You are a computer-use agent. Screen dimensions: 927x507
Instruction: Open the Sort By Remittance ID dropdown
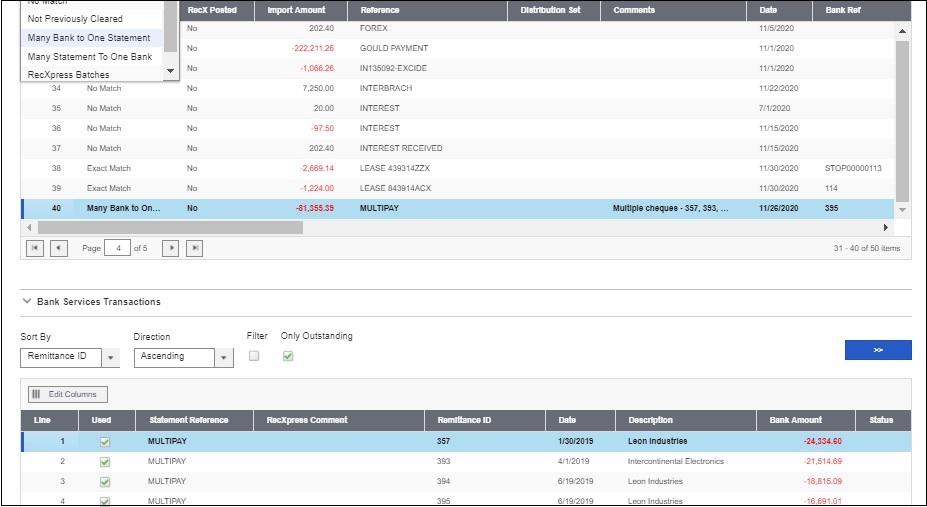click(111, 357)
